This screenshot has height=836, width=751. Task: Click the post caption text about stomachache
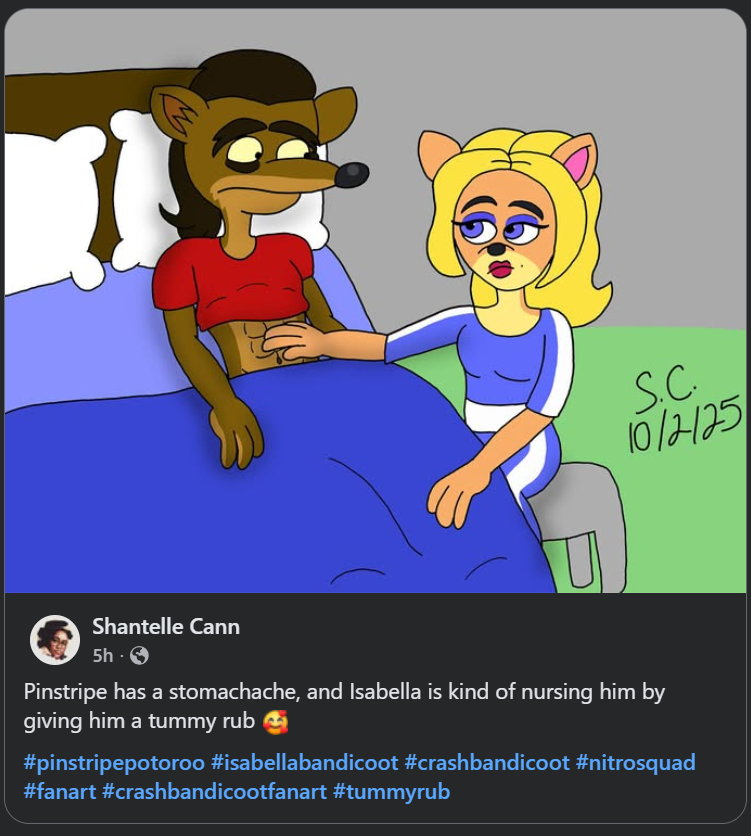344,706
